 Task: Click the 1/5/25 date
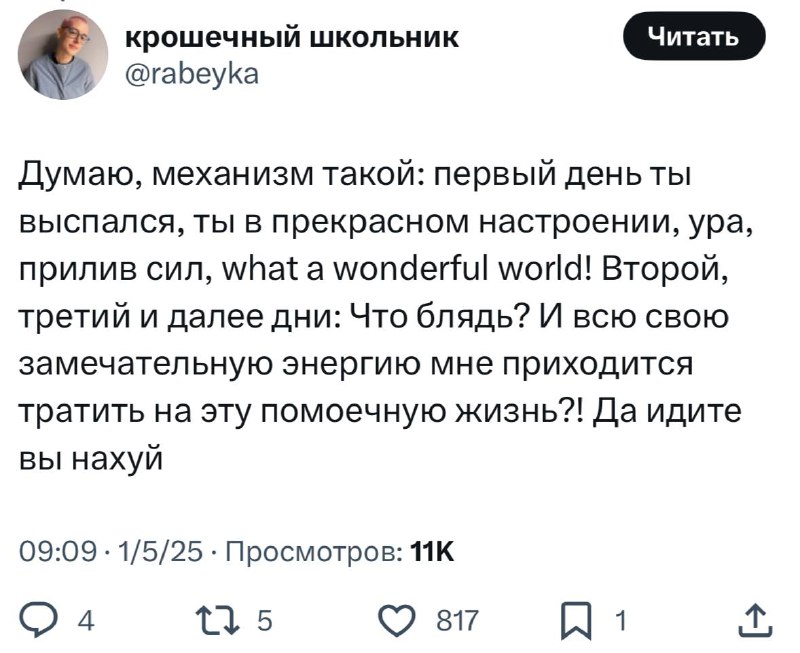coord(160,552)
